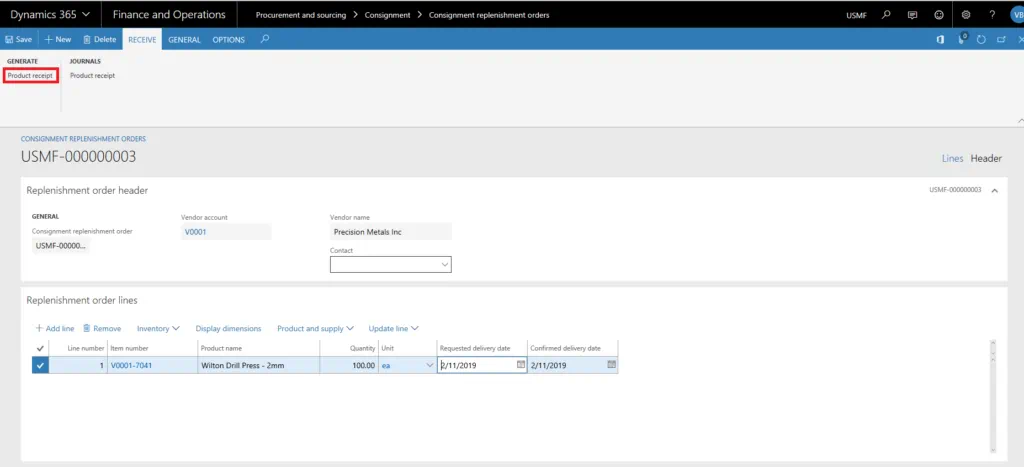Open the Dynamics 365 app dropdown

[x=50, y=14]
